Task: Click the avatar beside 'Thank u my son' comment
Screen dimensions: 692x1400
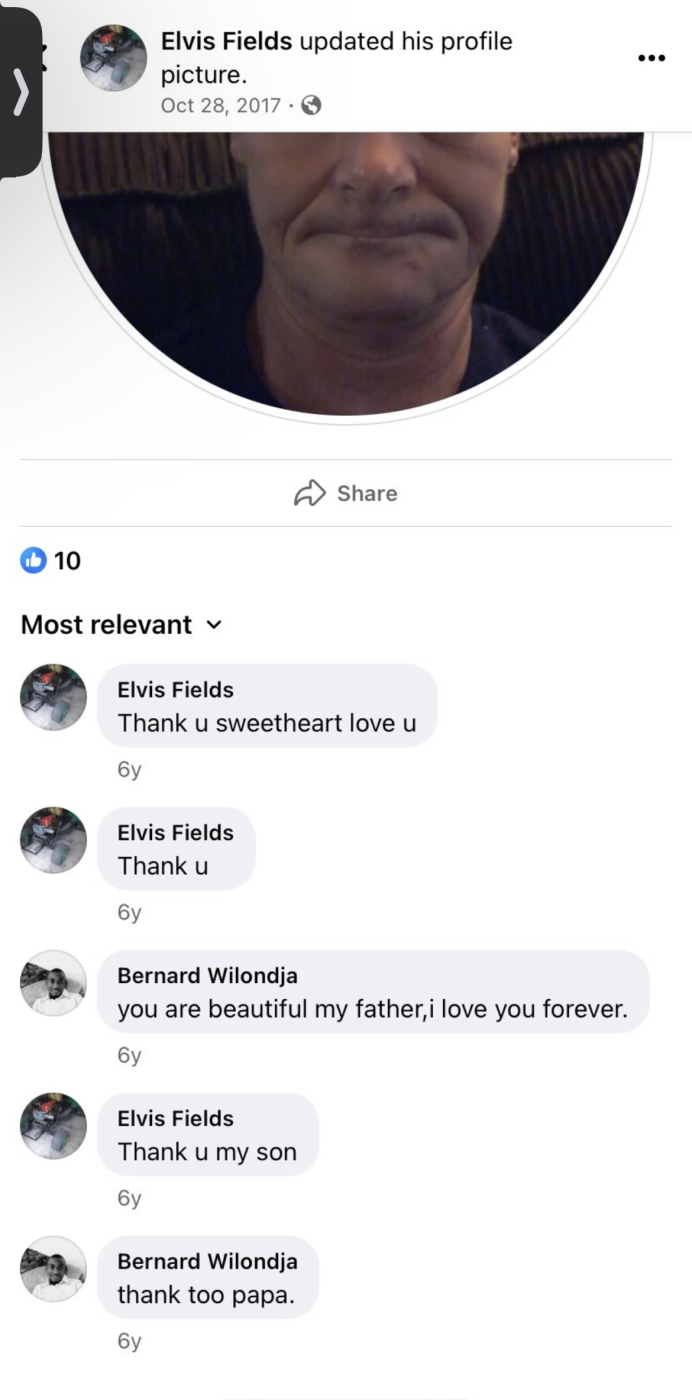Action: (53, 1126)
